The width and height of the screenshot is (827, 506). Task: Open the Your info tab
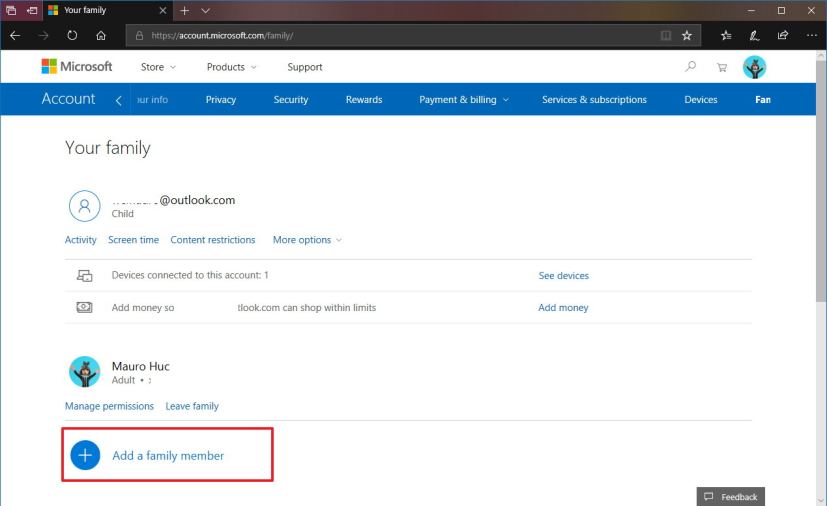pyautogui.click(x=152, y=99)
